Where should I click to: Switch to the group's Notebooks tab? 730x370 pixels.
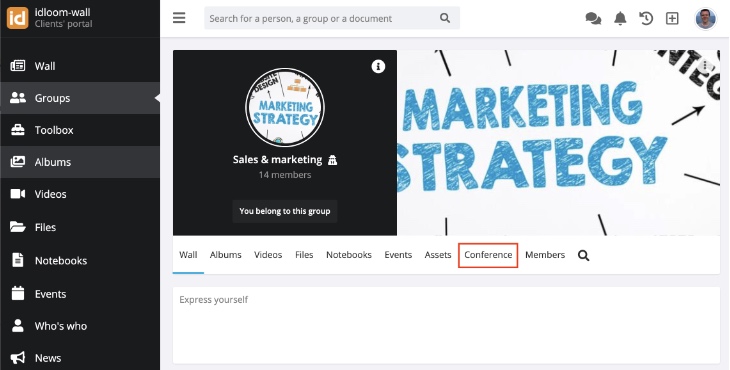(349, 255)
